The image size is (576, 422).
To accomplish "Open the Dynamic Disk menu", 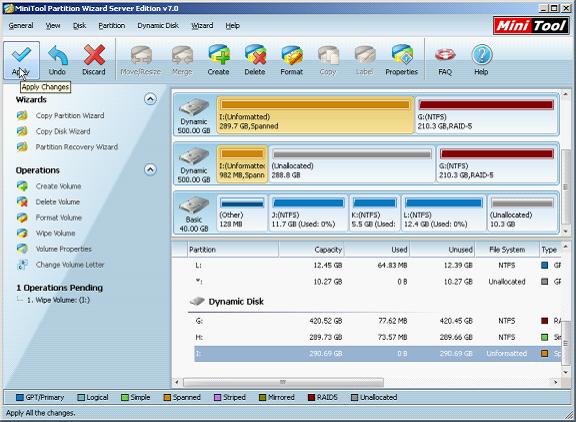I will 158,26.
